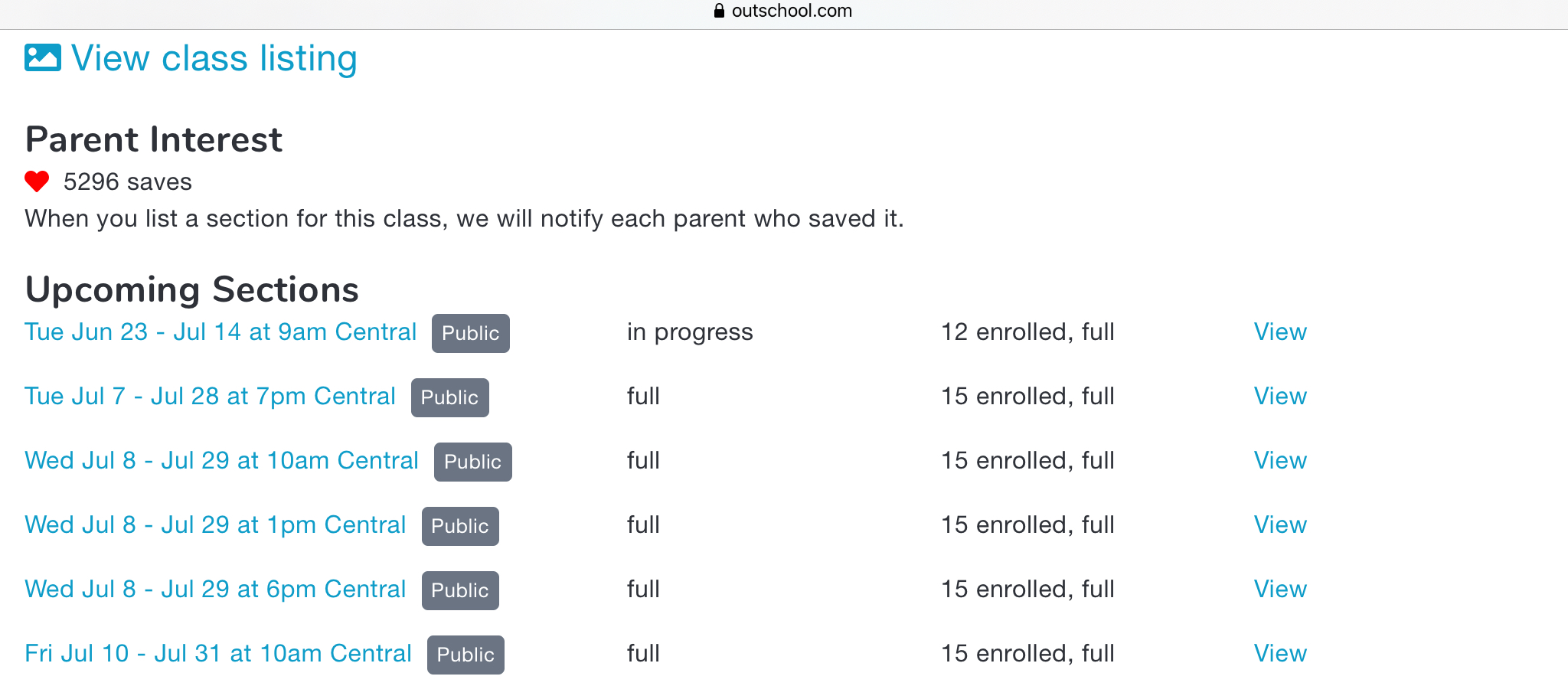This screenshot has width=1568, height=686.
Task: Click Public badge on Fri Jul 10 section
Action: pos(465,655)
